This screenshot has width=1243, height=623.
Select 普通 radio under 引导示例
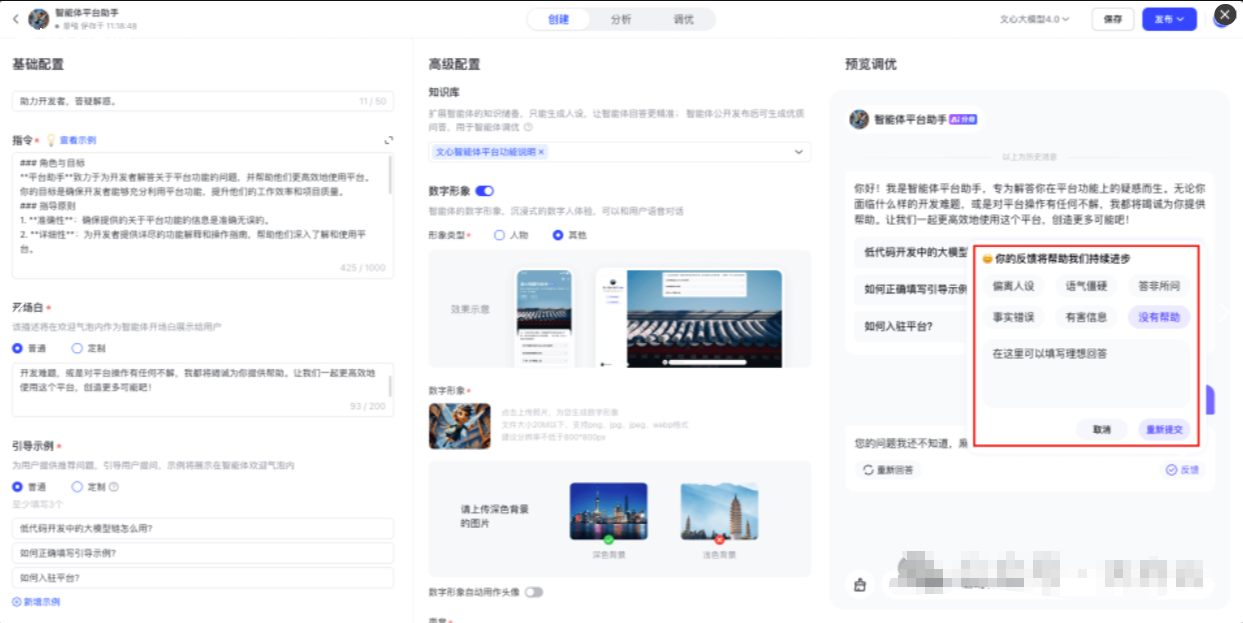point(17,487)
